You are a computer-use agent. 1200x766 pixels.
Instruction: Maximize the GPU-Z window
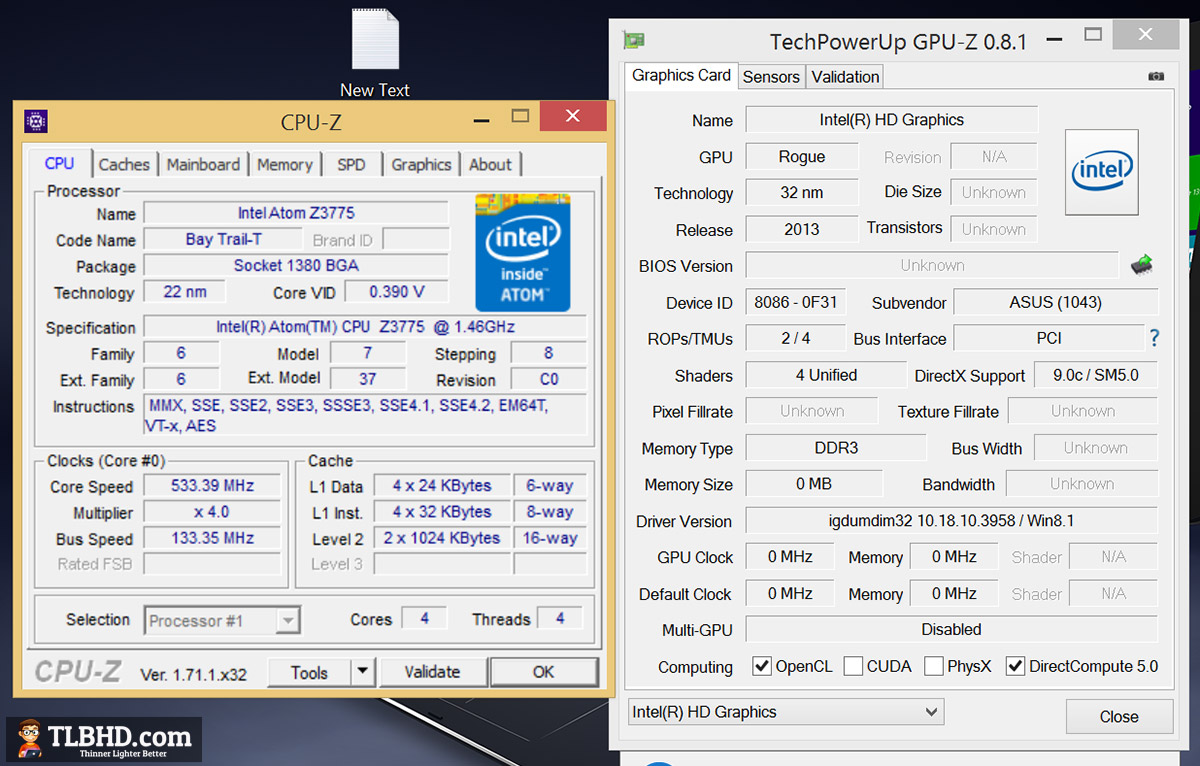pos(1093,35)
